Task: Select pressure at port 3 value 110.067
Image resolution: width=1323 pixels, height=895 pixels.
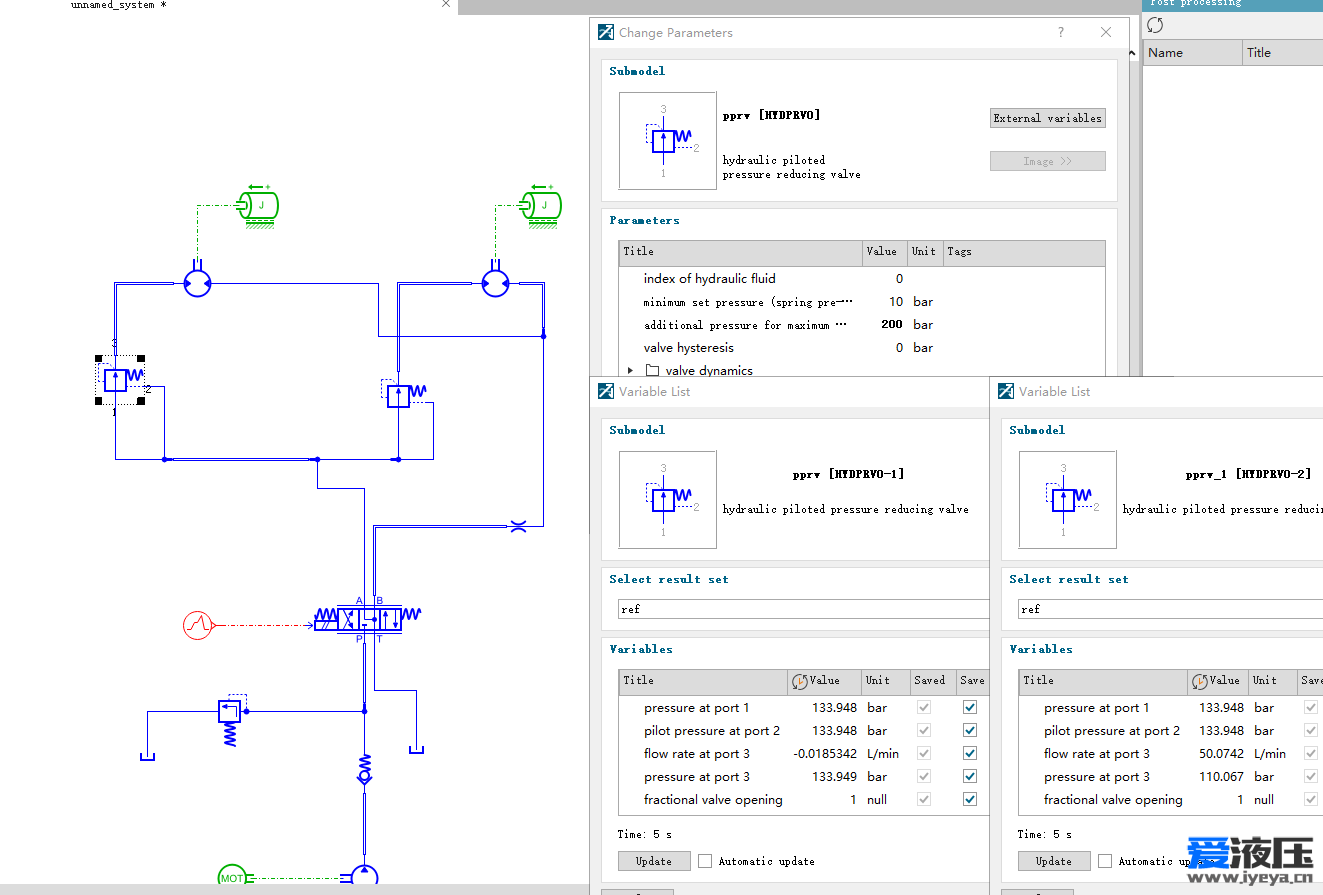Action: click(1222, 777)
